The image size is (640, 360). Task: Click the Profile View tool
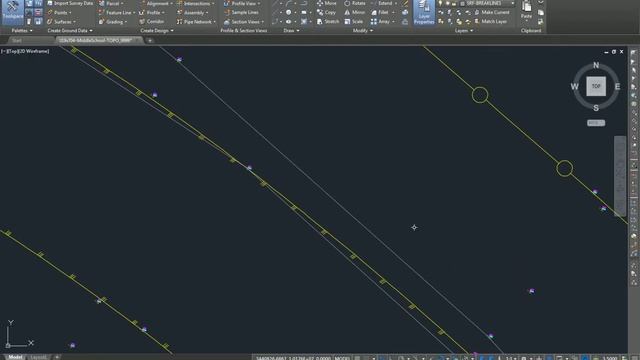pos(243,3)
